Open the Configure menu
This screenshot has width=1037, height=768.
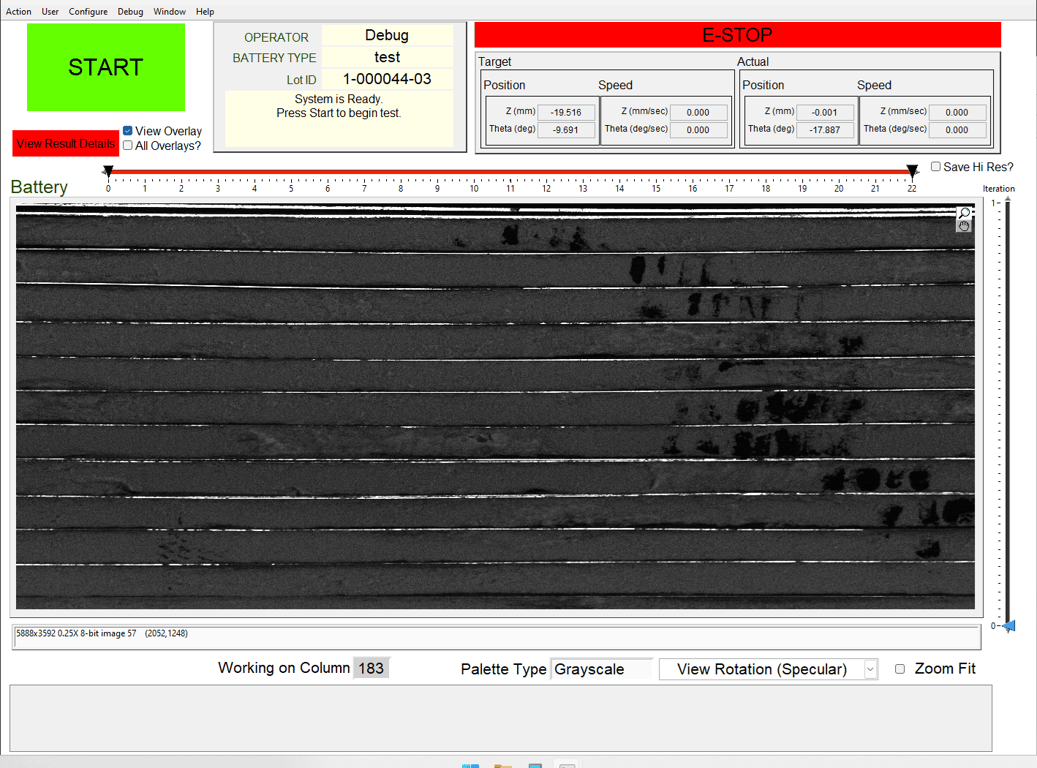coord(88,11)
